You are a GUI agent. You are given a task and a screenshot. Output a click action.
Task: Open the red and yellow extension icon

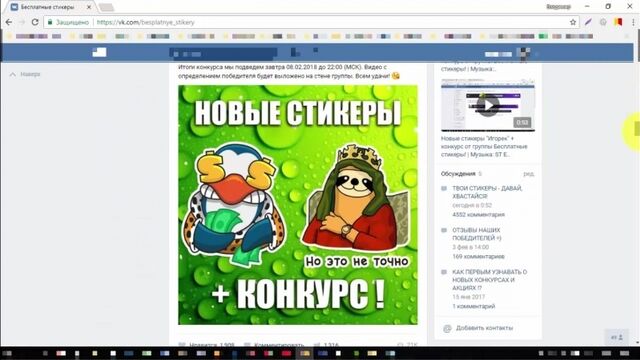click(x=618, y=22)
